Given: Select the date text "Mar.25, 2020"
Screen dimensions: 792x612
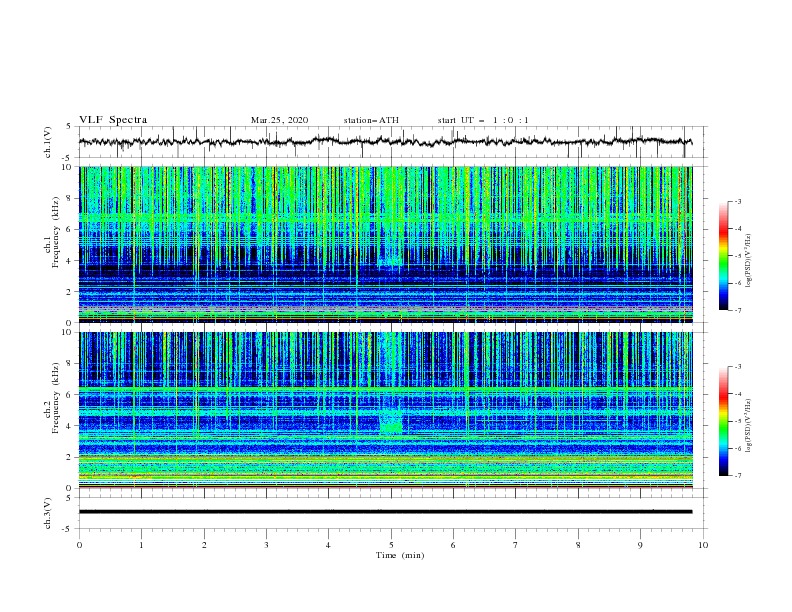Looking at the screenshot, I should point(279,120).
